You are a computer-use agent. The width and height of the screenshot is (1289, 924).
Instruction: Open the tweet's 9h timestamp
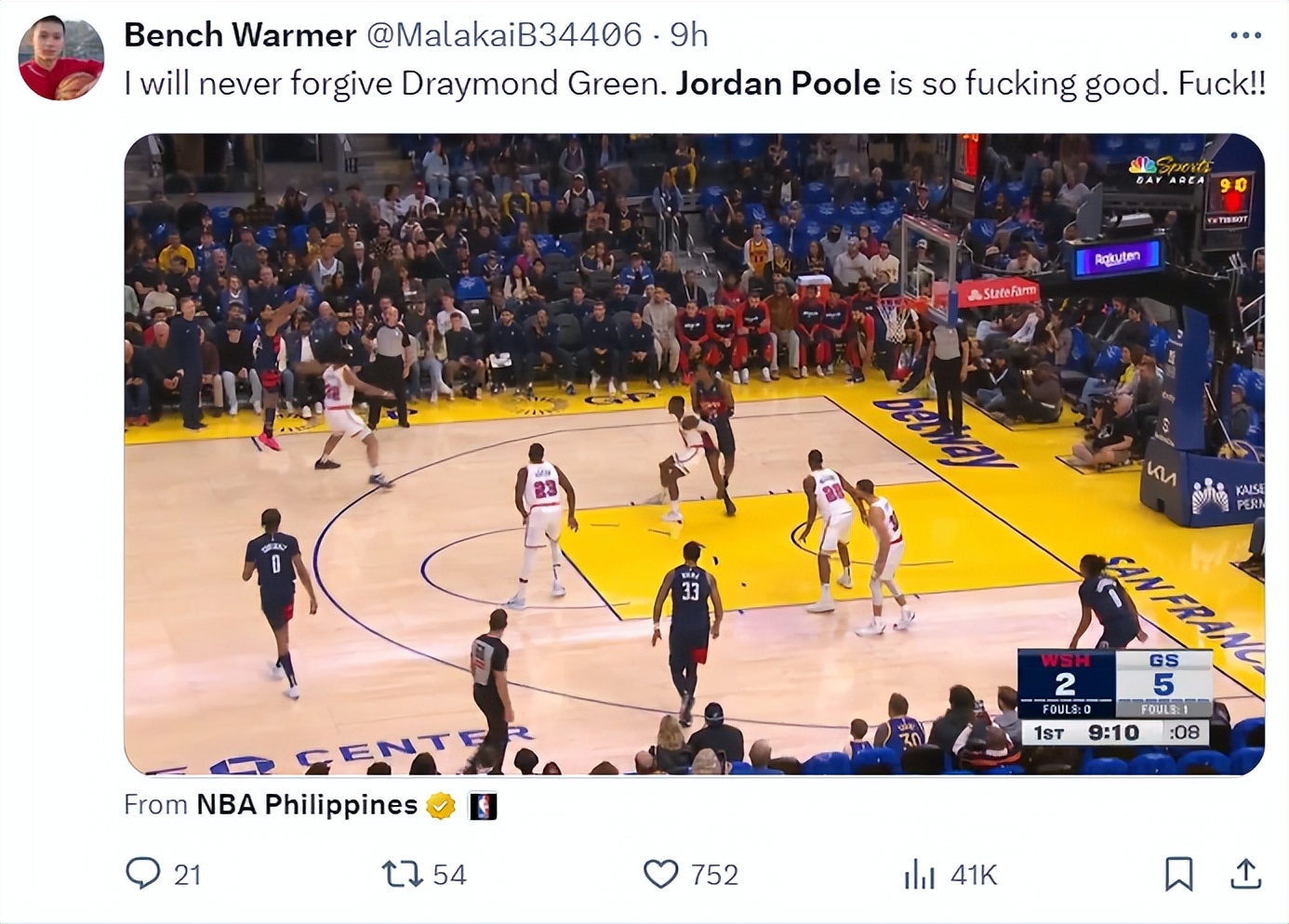(689, 35)
